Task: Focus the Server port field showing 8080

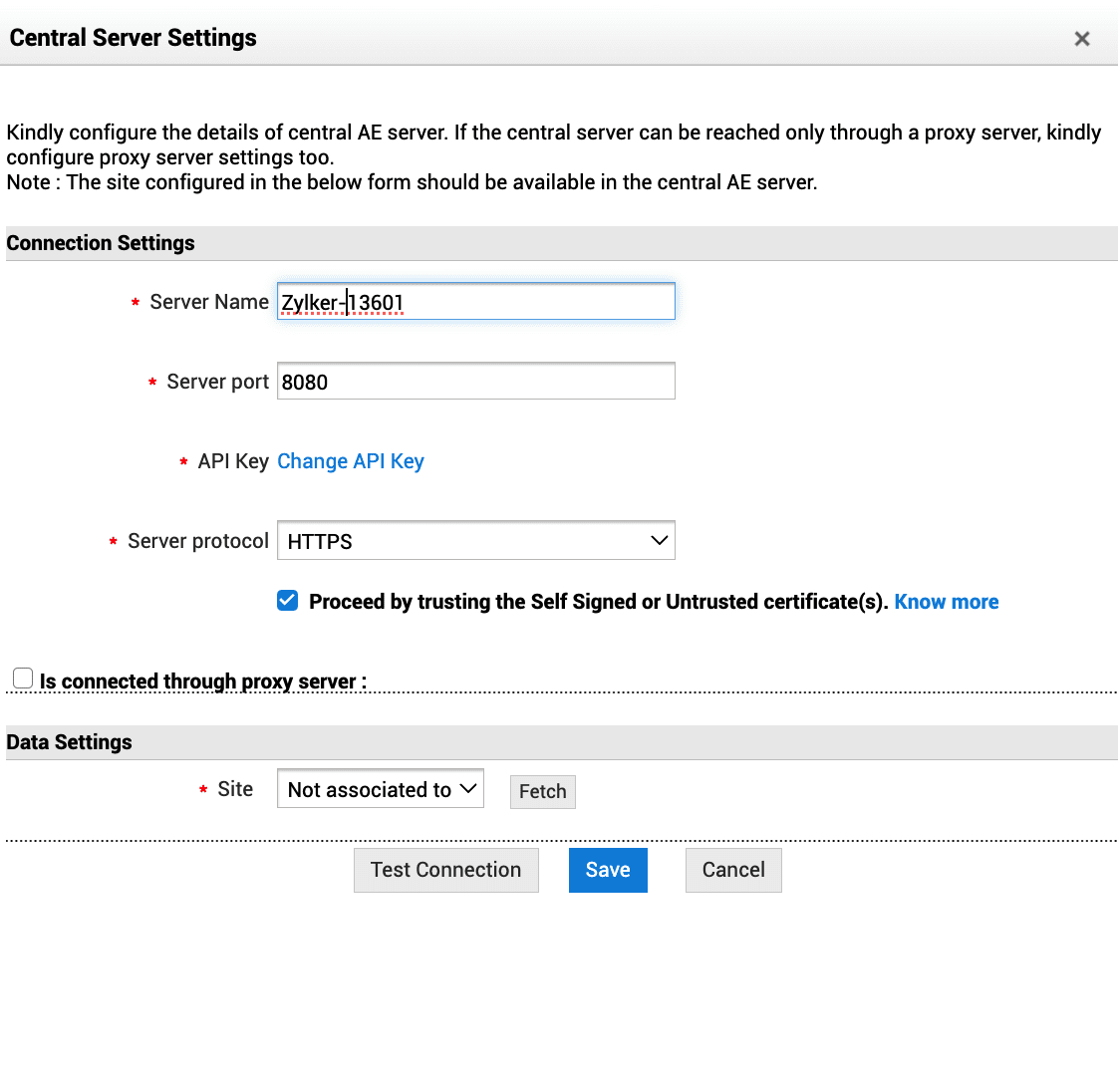Action: 475,382
